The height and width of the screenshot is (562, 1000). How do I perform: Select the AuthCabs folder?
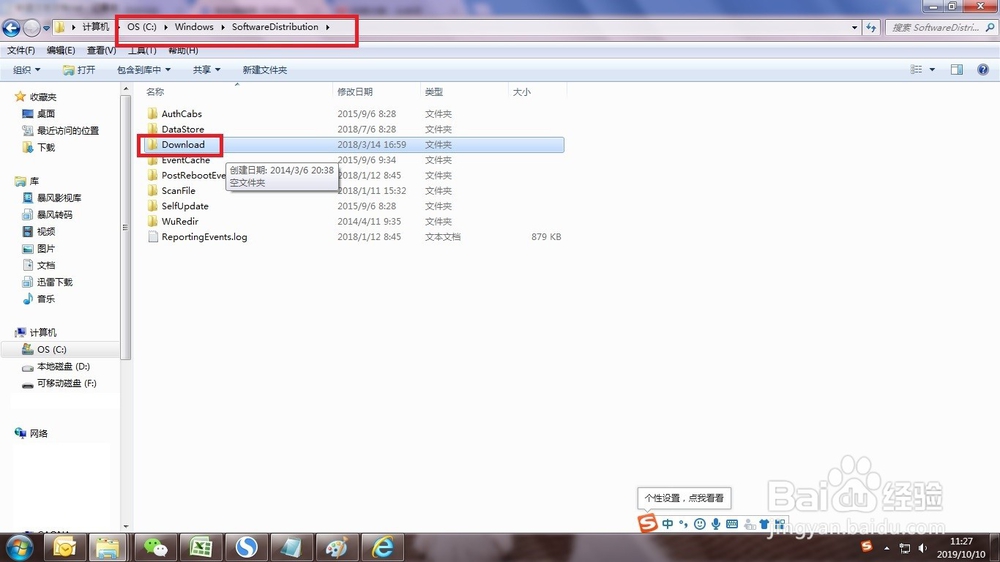181,114
